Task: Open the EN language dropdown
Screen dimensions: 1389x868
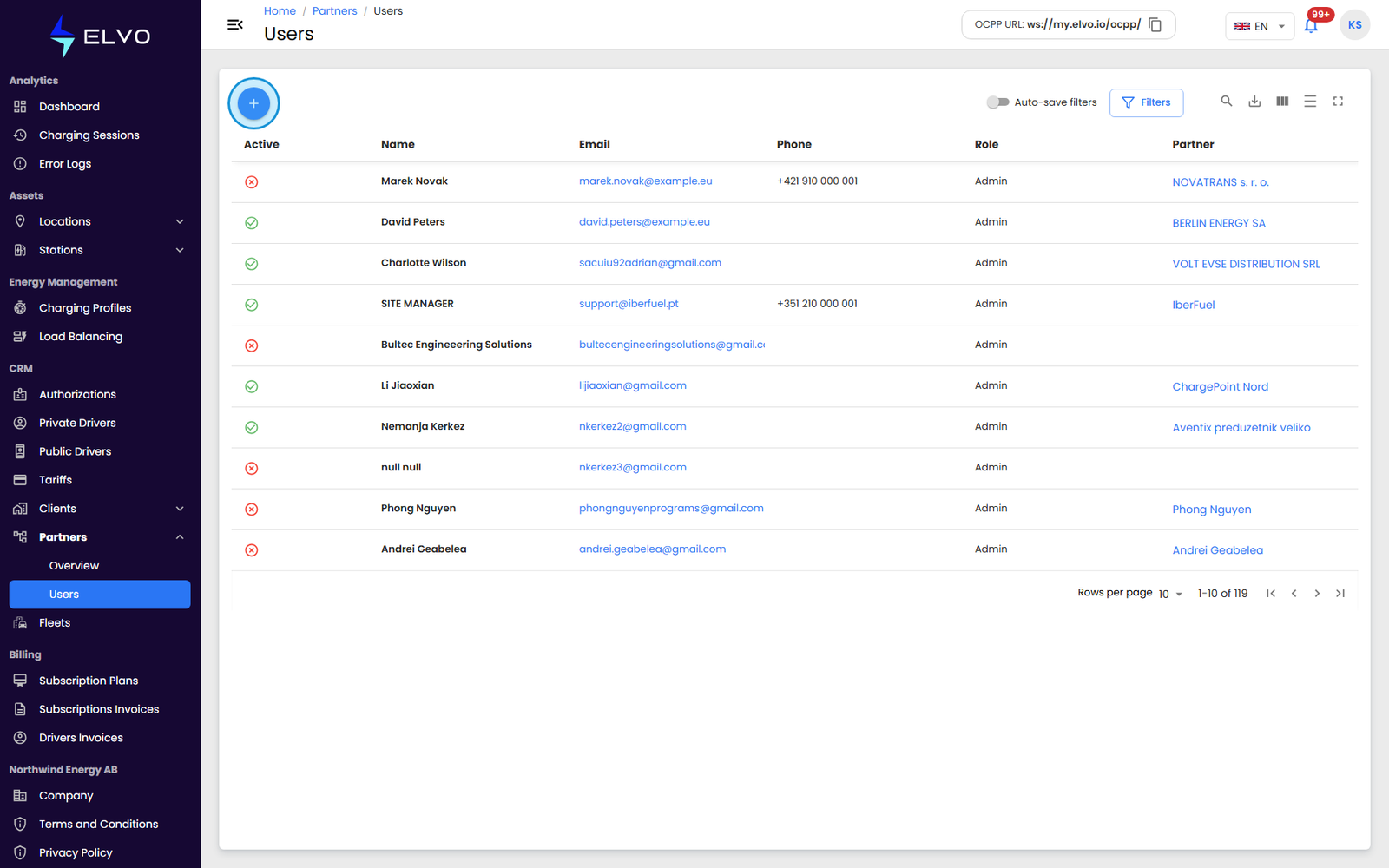Action: [1260, 26]
